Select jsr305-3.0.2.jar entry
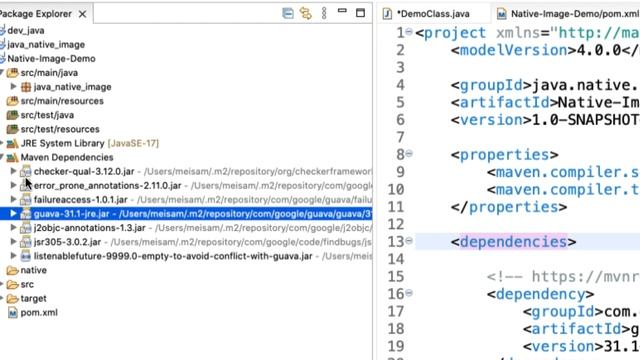The height and width of the screenshot is (360, 640). click(x=67, y=242)
